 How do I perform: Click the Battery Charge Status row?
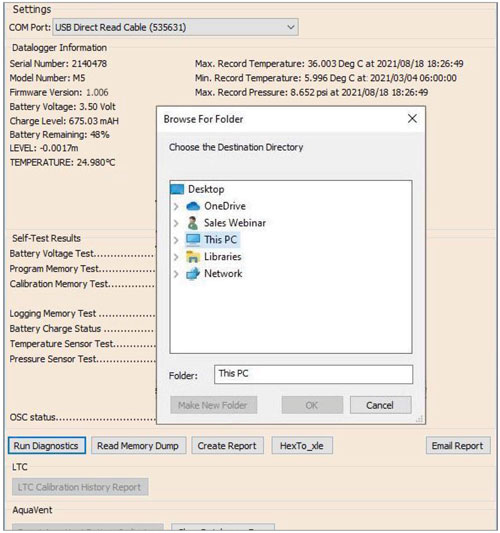click(x=82, y=329)
